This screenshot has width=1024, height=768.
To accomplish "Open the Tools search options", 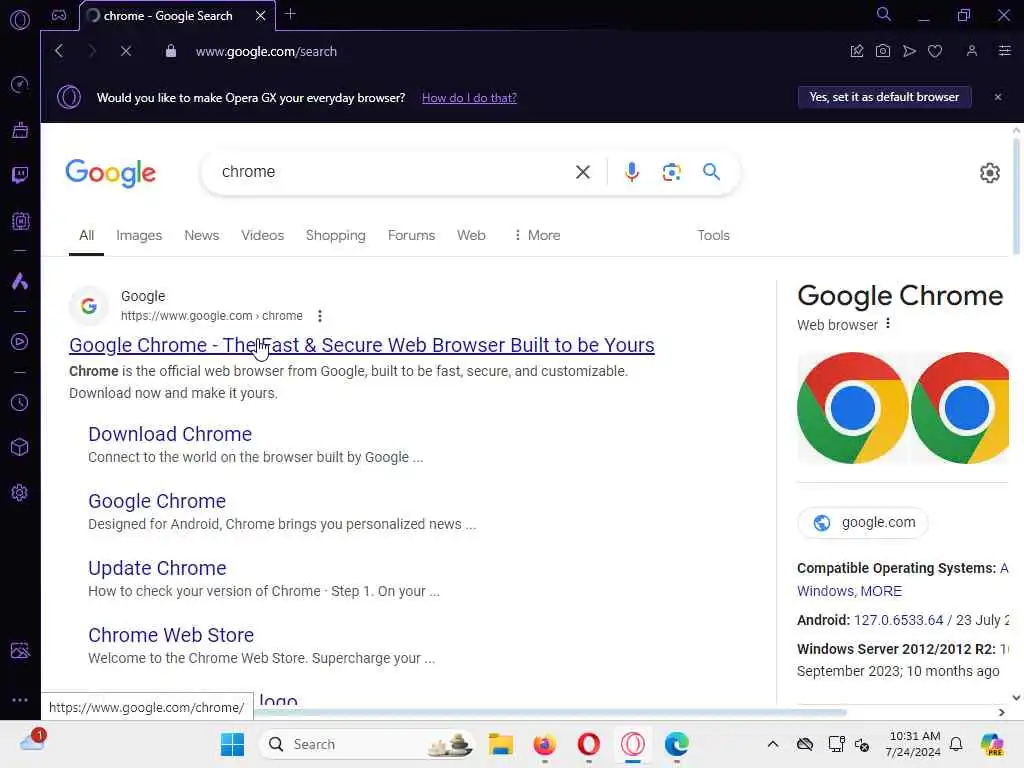I will point(713,235).
